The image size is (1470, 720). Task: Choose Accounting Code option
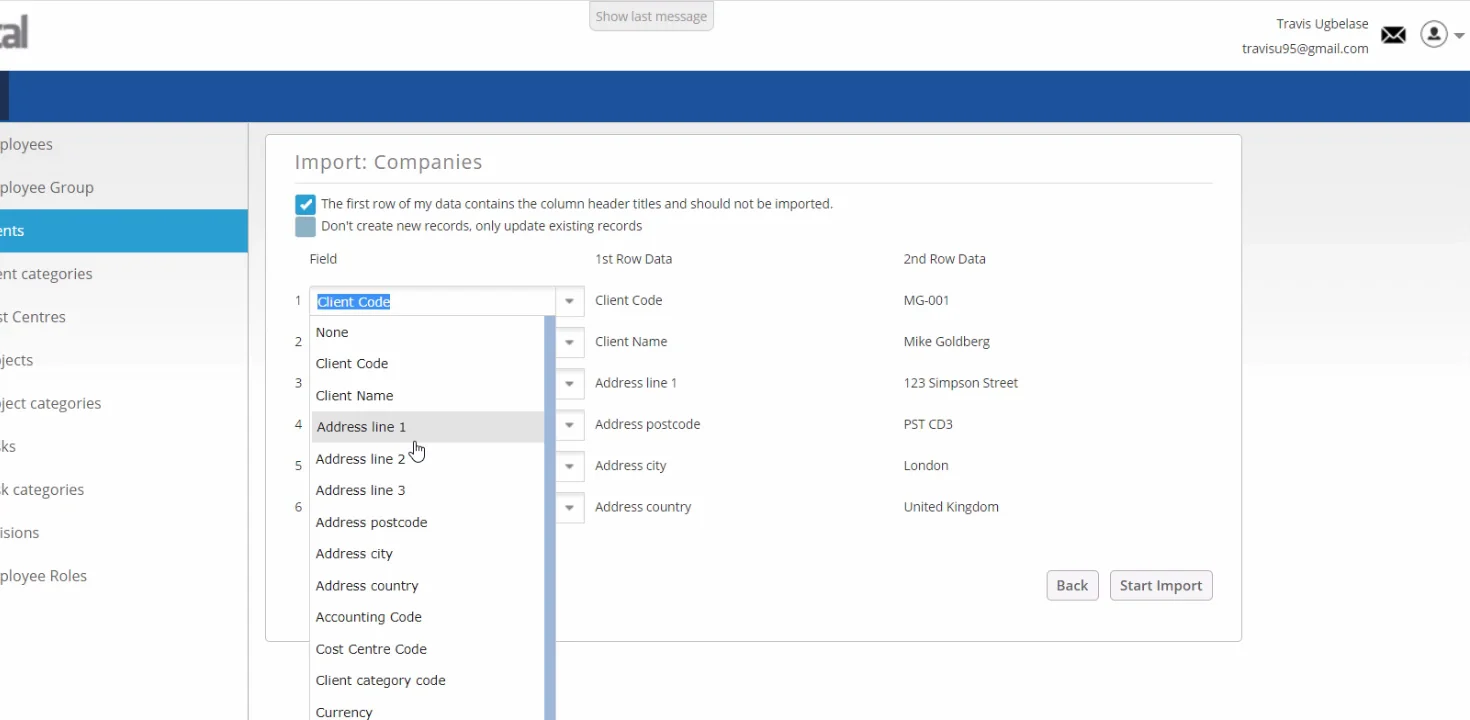click(427, 617)
